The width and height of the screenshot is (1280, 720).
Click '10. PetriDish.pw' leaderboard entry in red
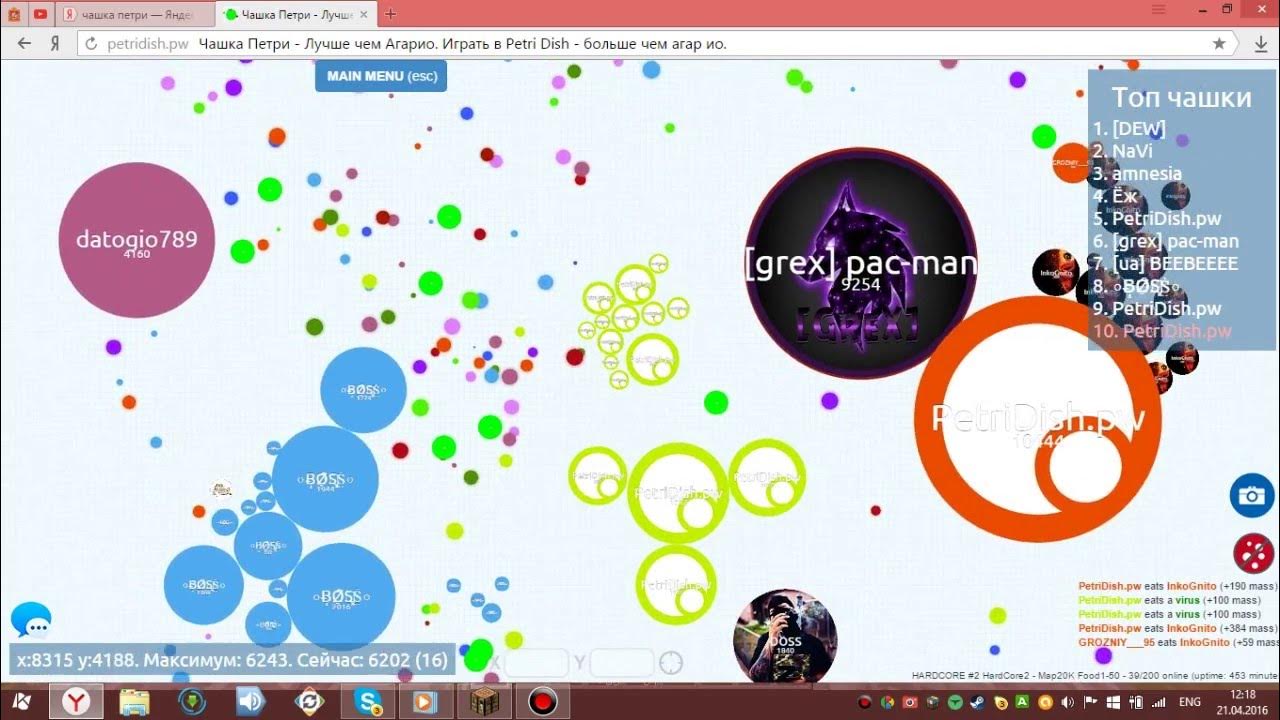click(1162, 331)
